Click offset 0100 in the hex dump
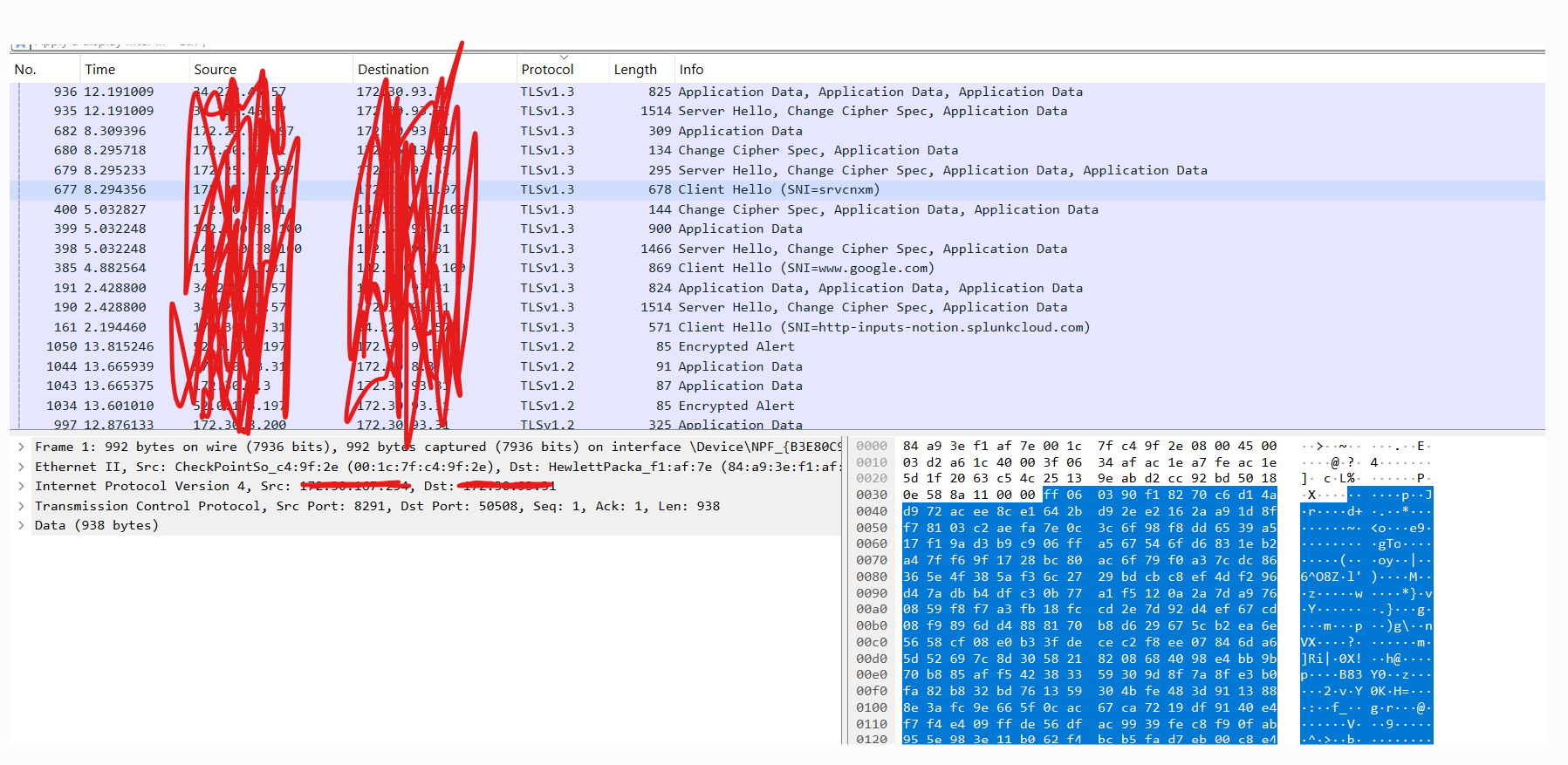This screenshot has width=1568, height=765. 872,707
